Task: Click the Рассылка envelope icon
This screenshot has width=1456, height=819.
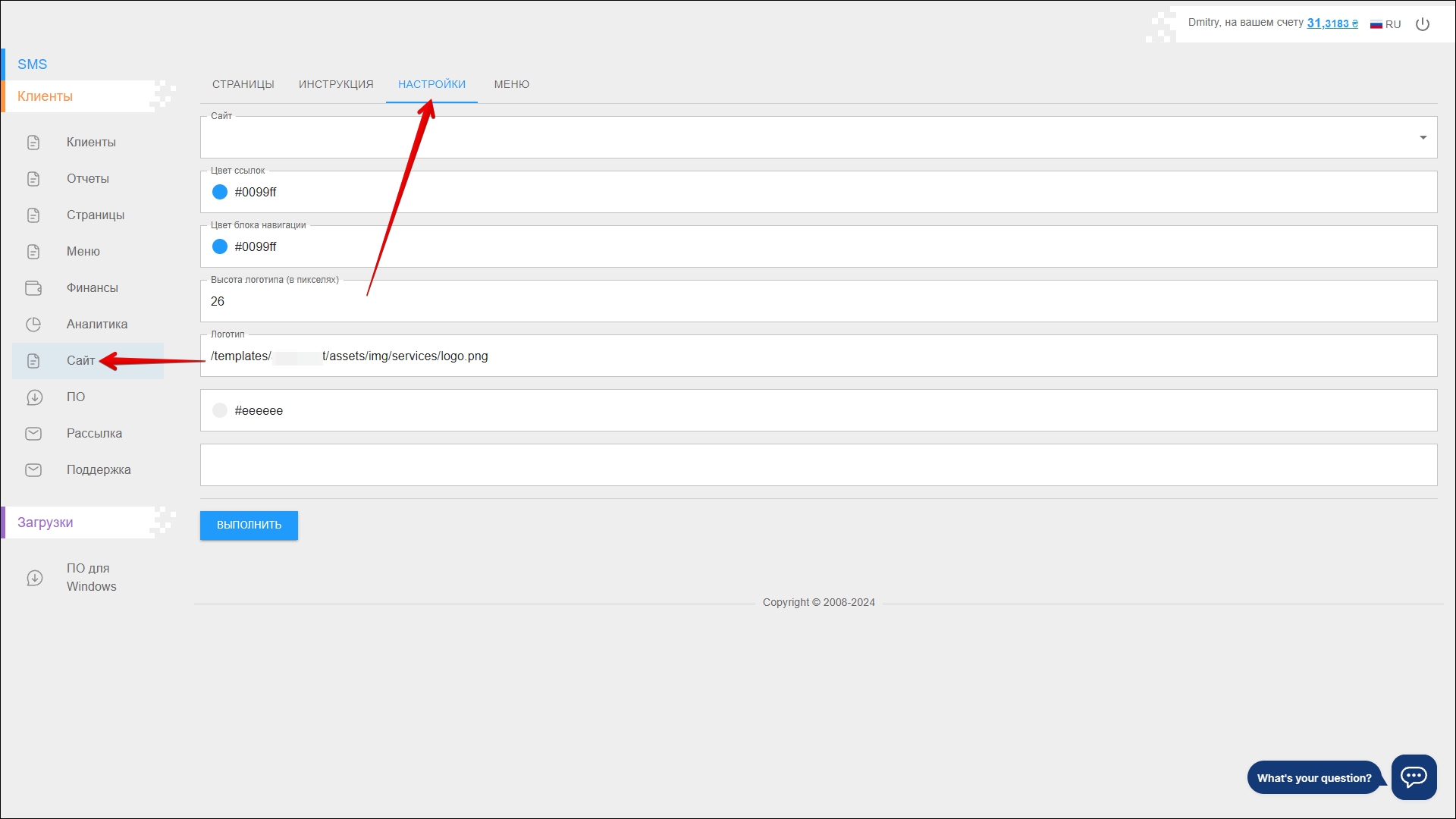Action: (x=33, y=434)
